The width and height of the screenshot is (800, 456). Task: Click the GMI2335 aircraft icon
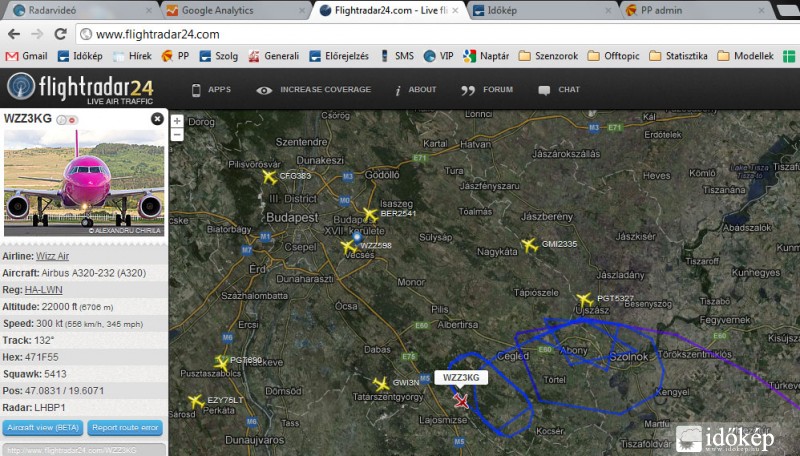530,245
